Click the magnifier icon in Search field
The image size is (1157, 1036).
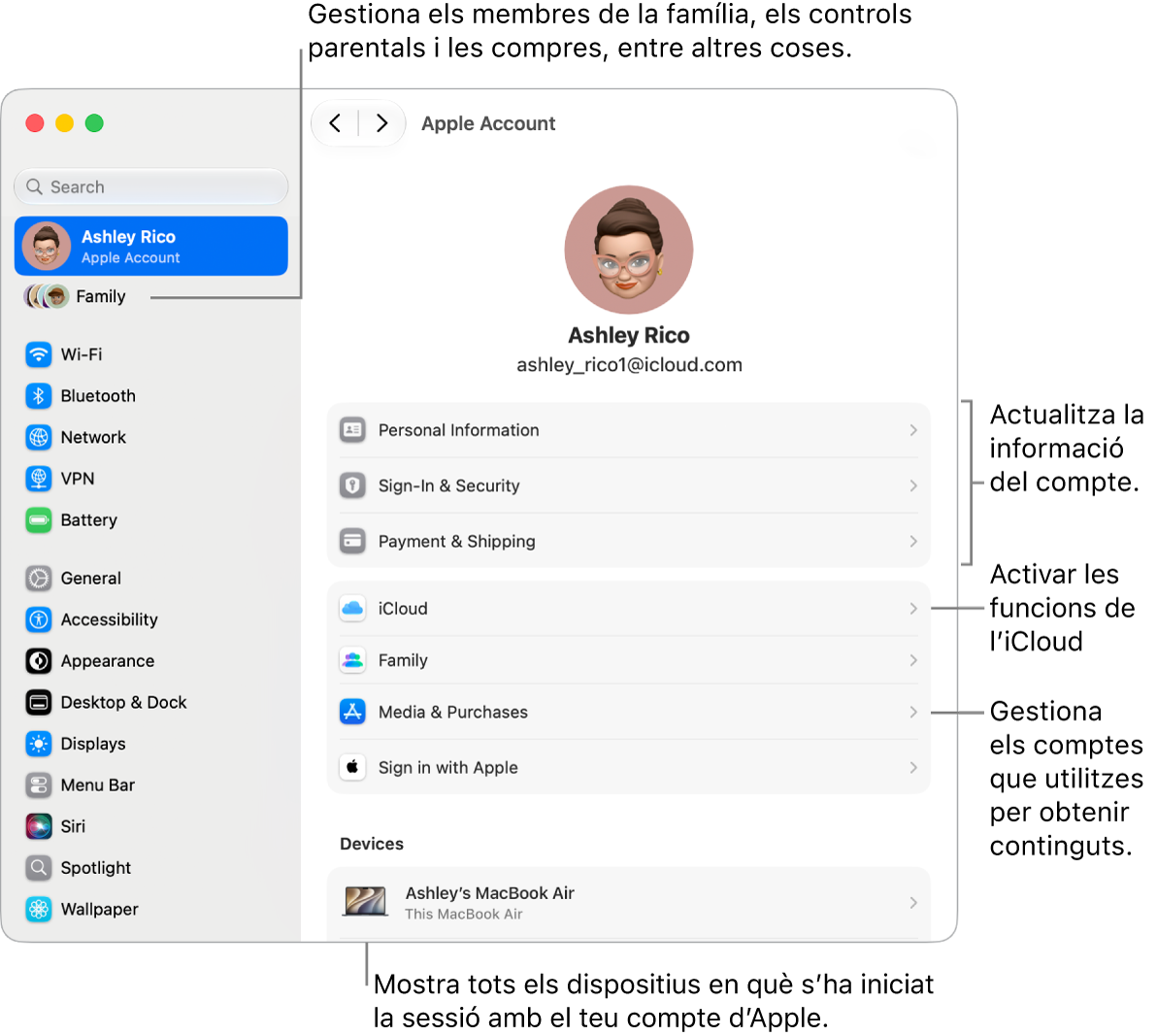point(34,186)
